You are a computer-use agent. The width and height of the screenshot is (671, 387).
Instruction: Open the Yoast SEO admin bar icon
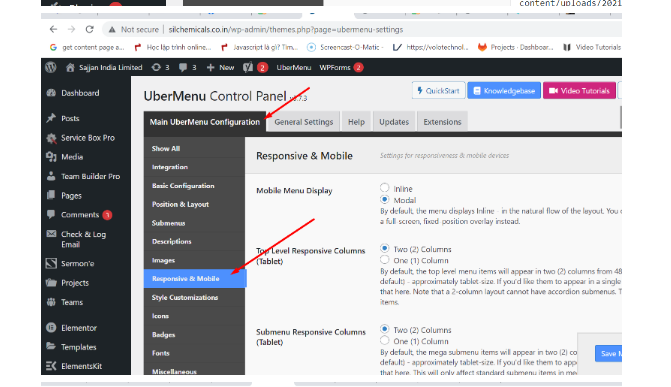(x=255, y=67)
